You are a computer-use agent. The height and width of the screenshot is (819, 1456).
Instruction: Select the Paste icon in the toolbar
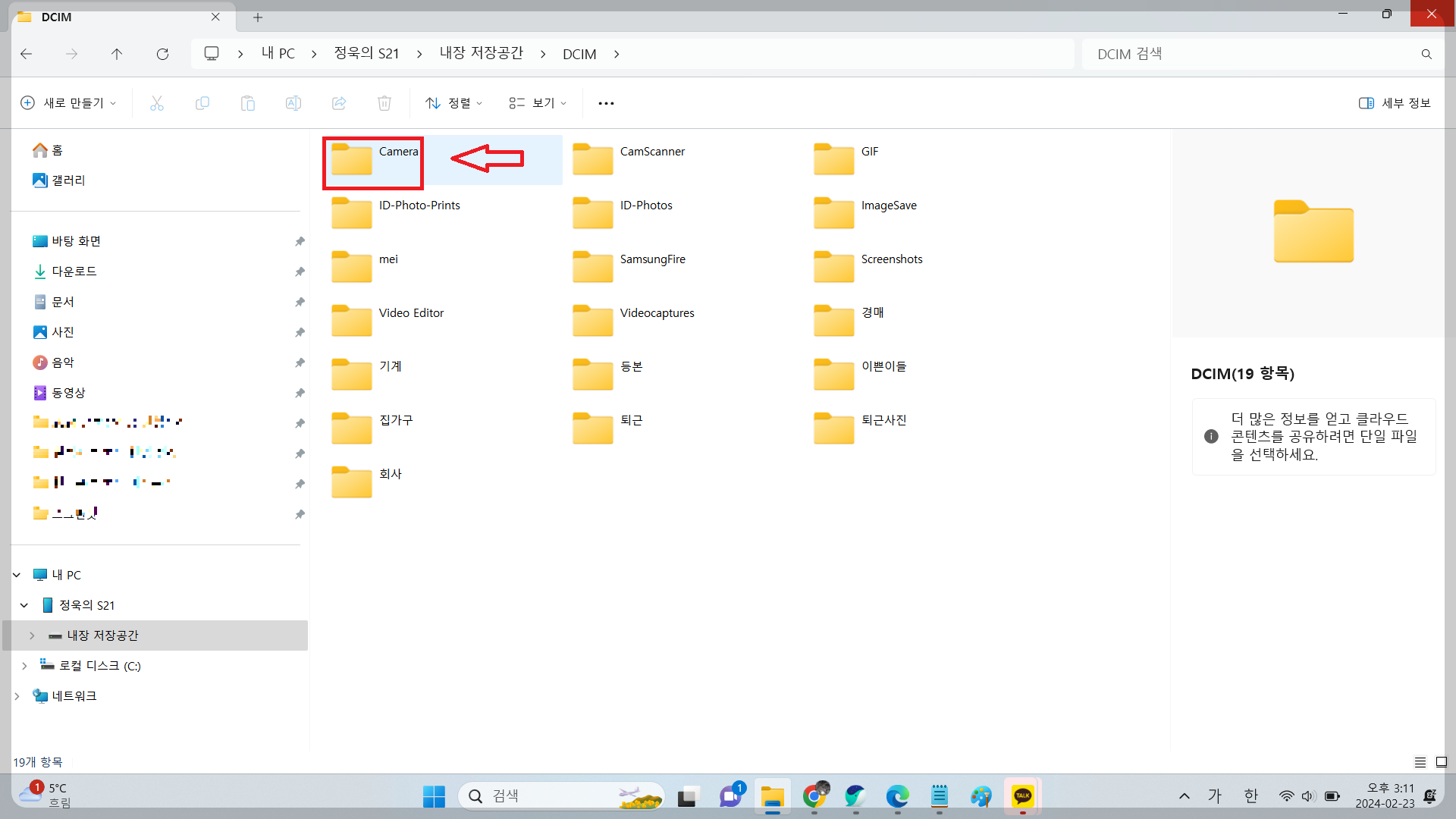tap(248, 103)
